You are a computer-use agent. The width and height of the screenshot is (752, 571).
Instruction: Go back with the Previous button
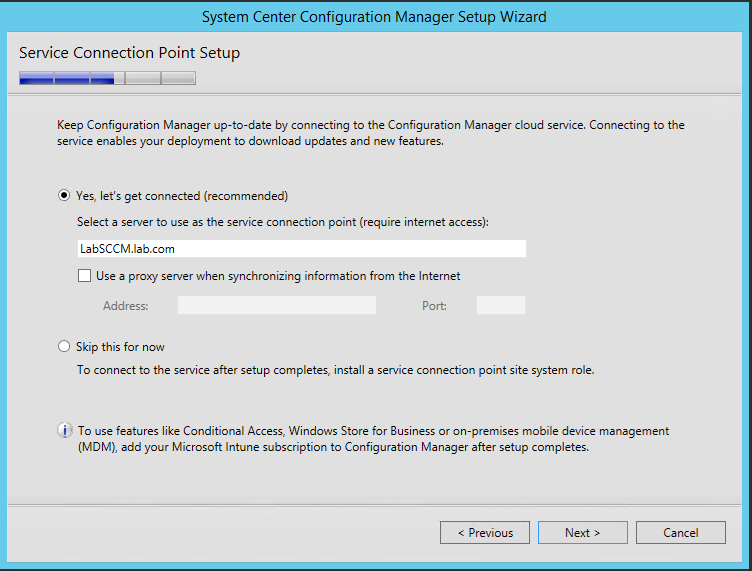(485, 533)
